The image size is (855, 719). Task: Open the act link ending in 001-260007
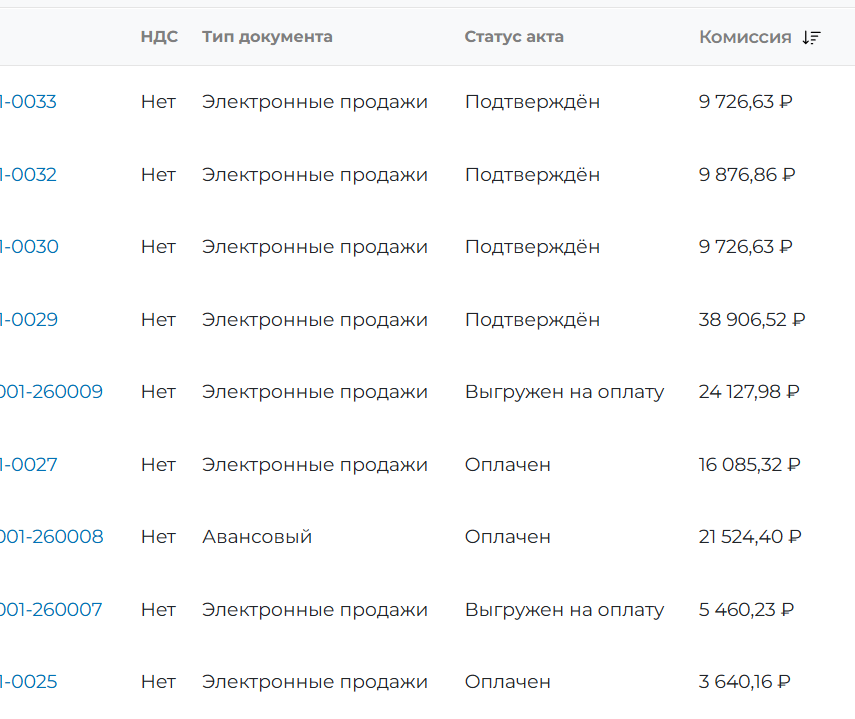click(51, 610)
